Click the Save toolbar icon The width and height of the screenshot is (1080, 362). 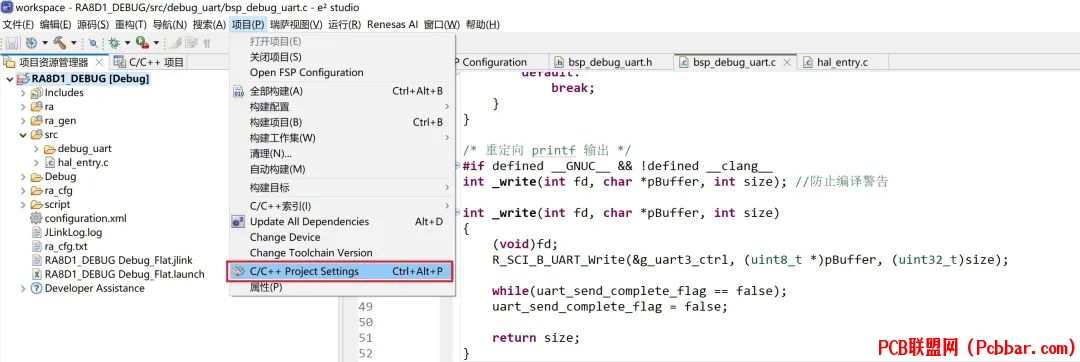[12, 43]
